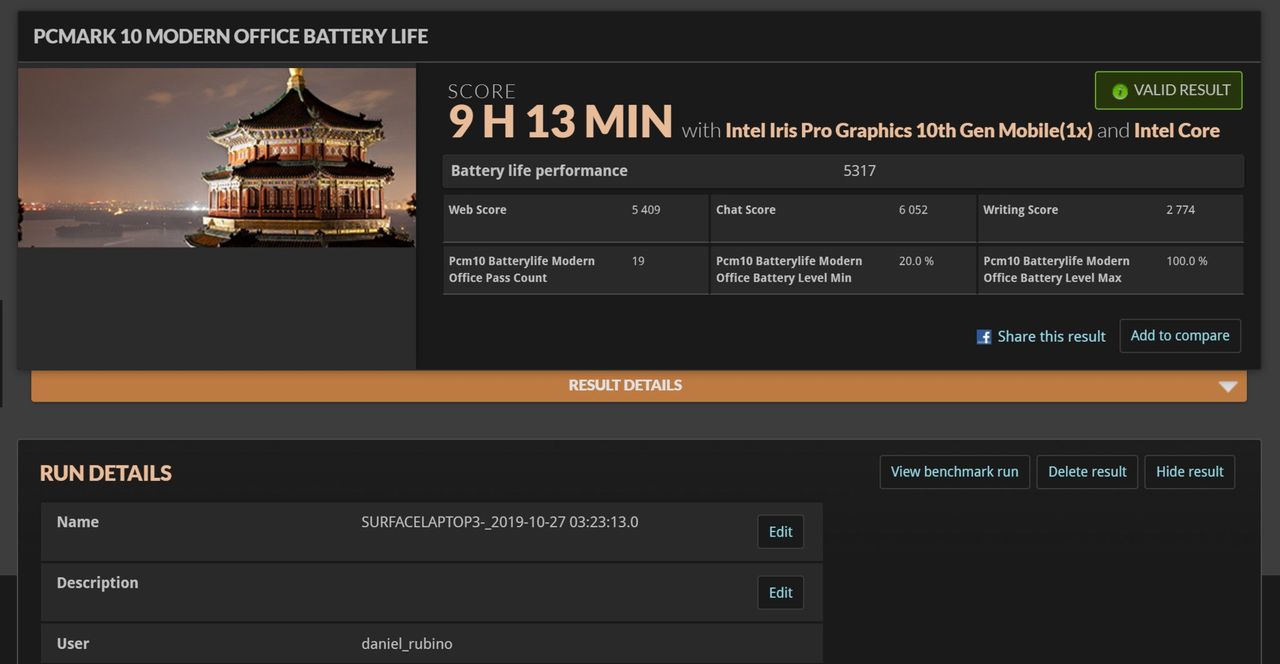This screenshot has height=664, width=1280.
Task: Click the Facebook icon beside Share this result
Action: [984, 337]
